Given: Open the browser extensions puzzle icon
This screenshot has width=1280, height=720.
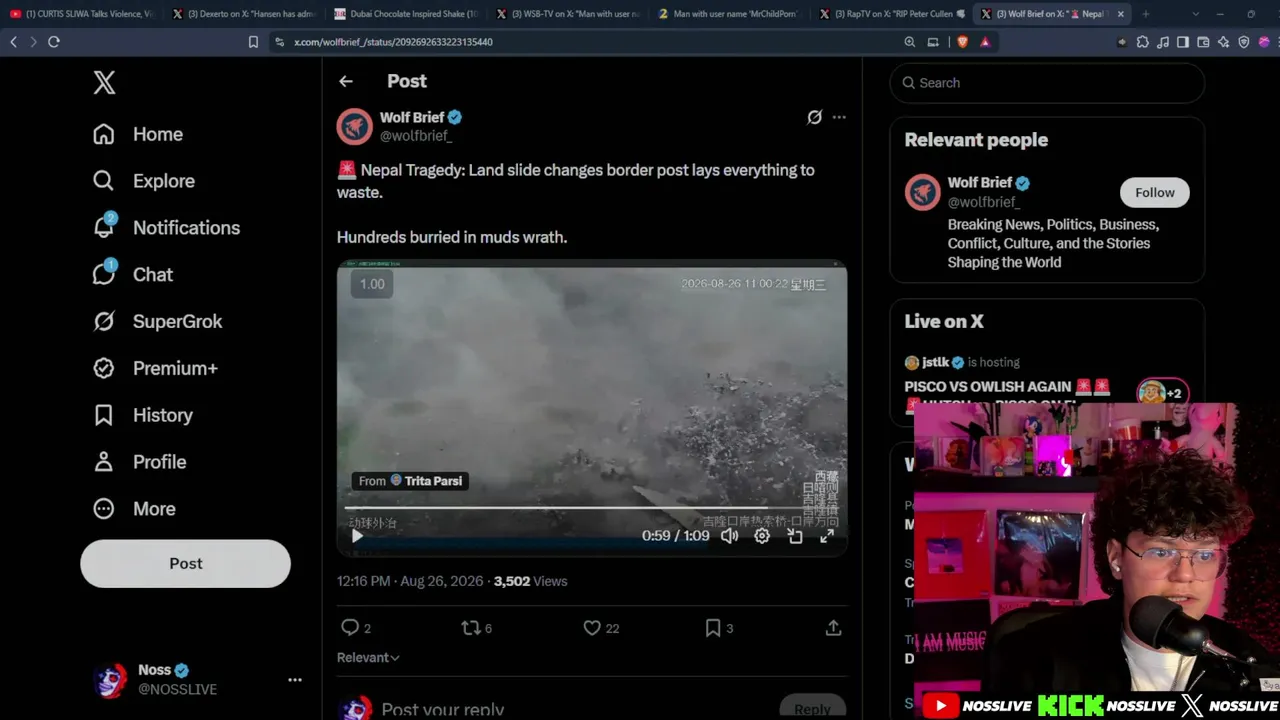Looking at the screenshot, I should tap(1143, 42).
